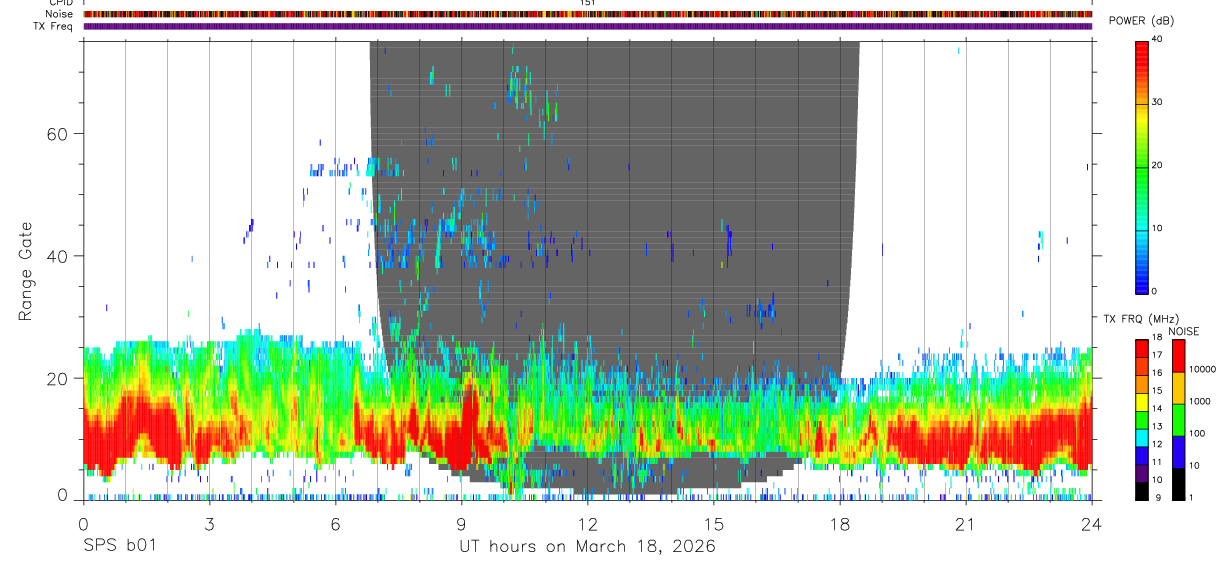Image resolution: width=1228 pixels, height=567 pixels.
Task: Select the 9 tick on UT hours axis
Action: (461, 525)
